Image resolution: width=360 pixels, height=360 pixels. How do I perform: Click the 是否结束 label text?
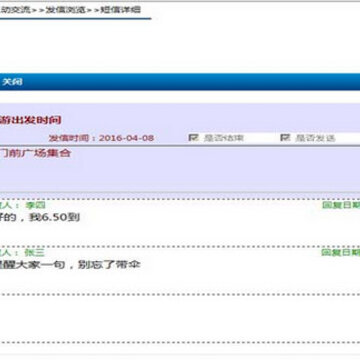(x=224, y=138)
